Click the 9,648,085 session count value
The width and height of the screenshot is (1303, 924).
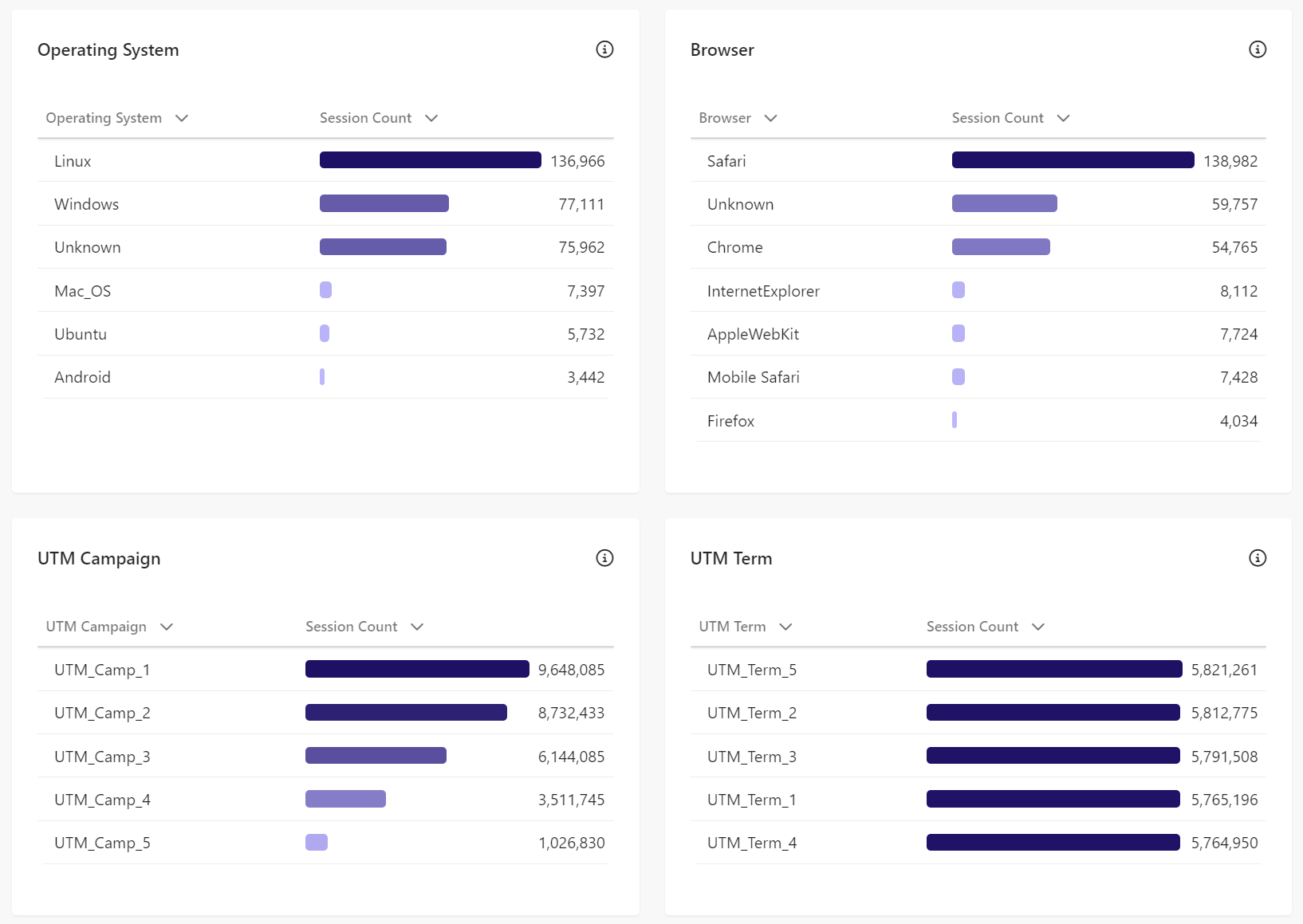click(x=571, y=670)
